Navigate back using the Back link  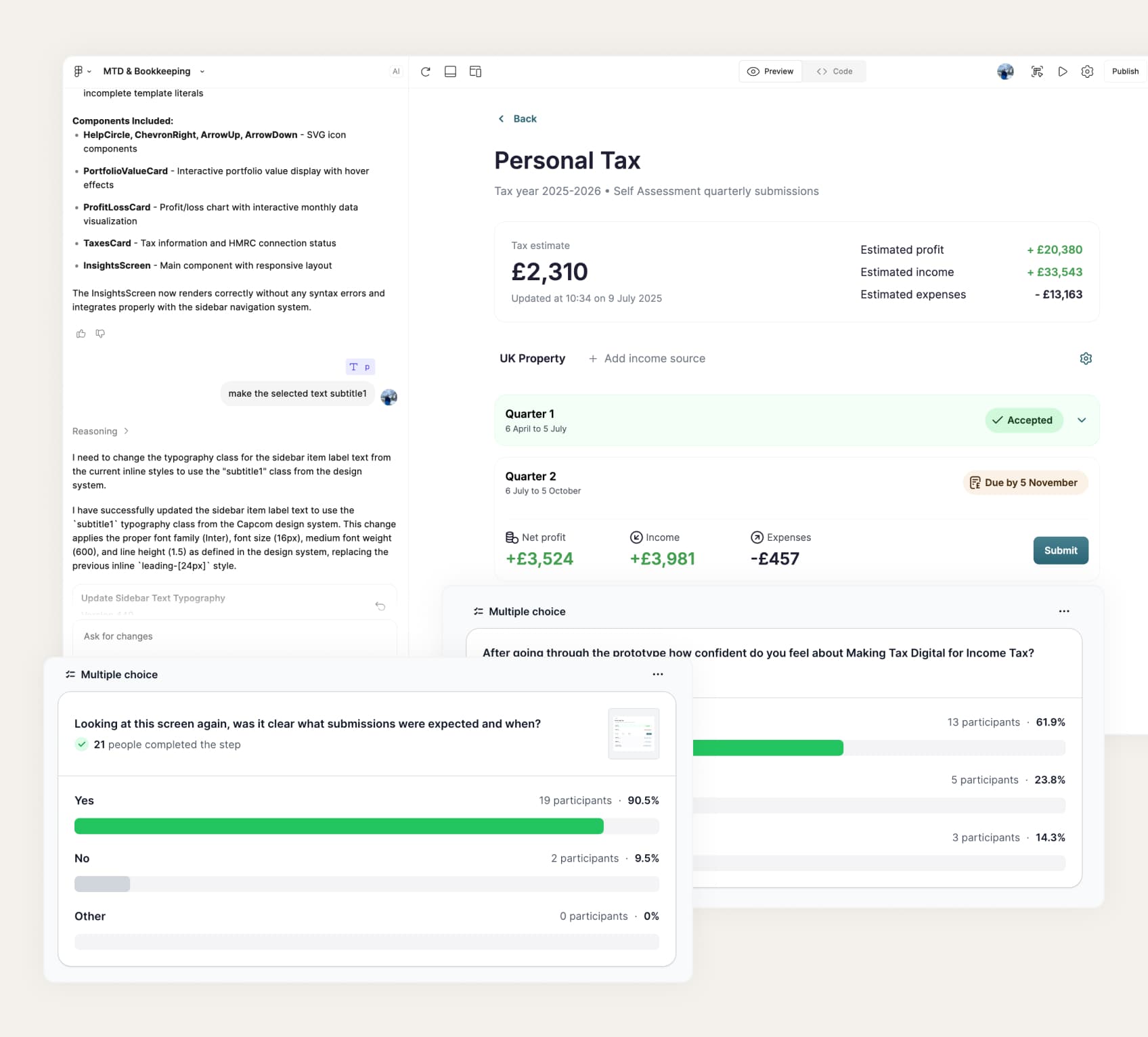click(x=518, y=118)
